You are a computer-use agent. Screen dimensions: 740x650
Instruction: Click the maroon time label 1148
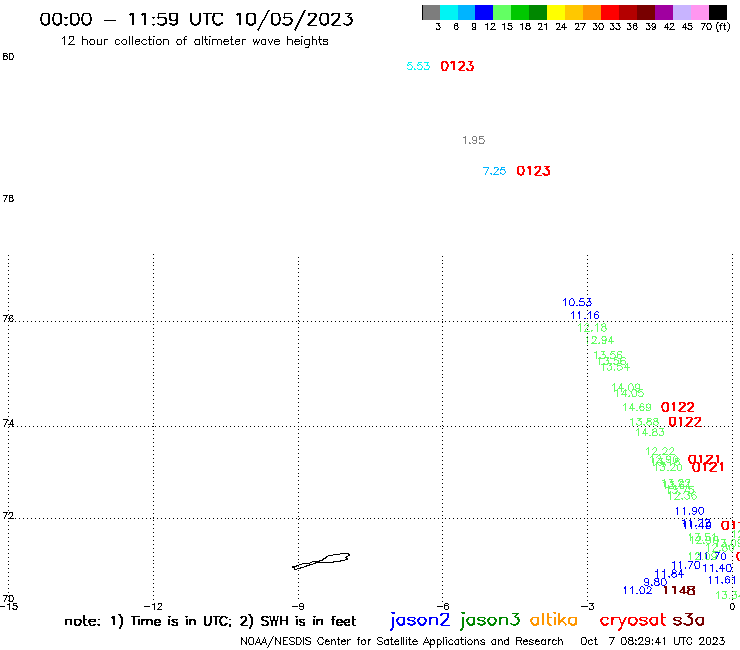click(x=679, y=590)
